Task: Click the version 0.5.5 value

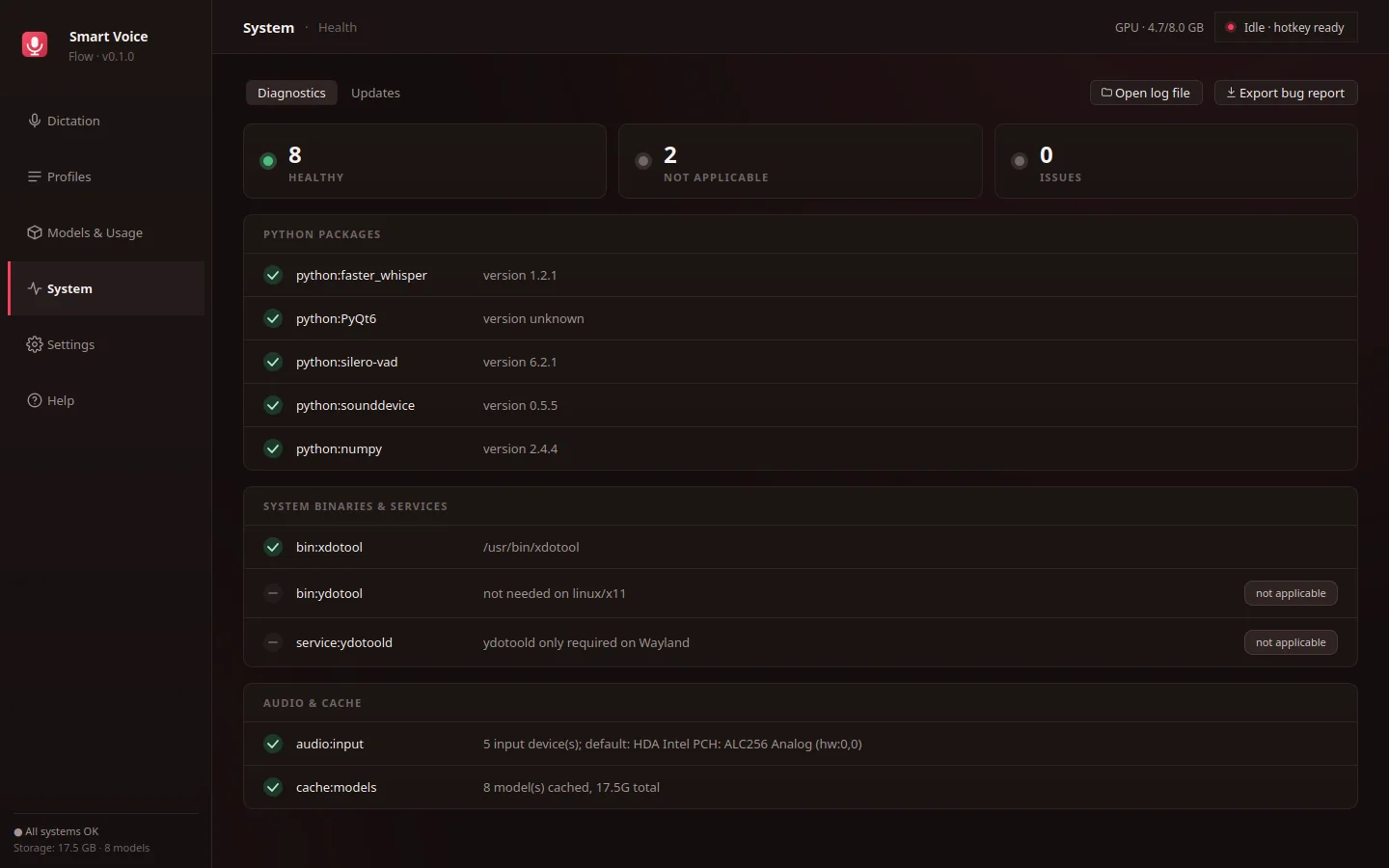Action: (520, 405)
